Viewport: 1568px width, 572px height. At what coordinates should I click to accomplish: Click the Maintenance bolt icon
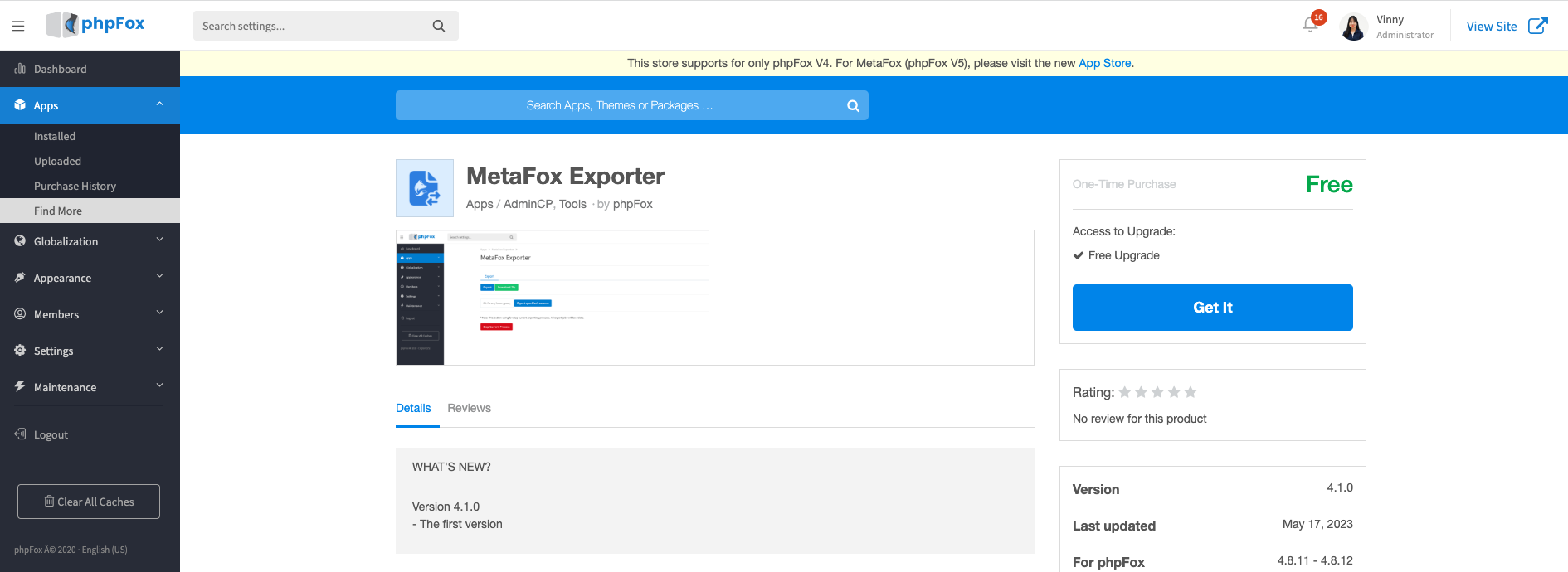[x=20, y=386]
